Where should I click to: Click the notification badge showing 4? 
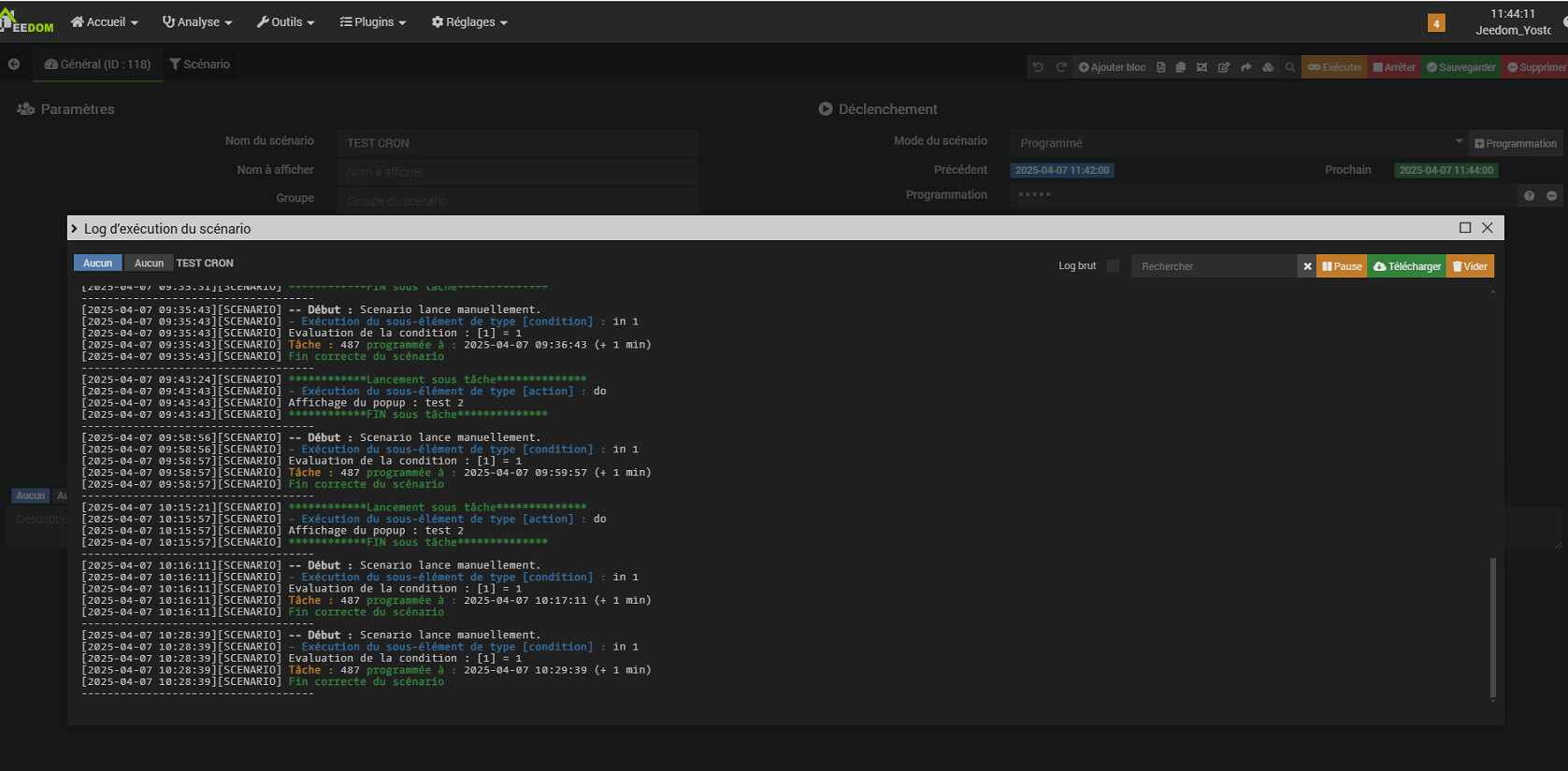[1436, 23]
